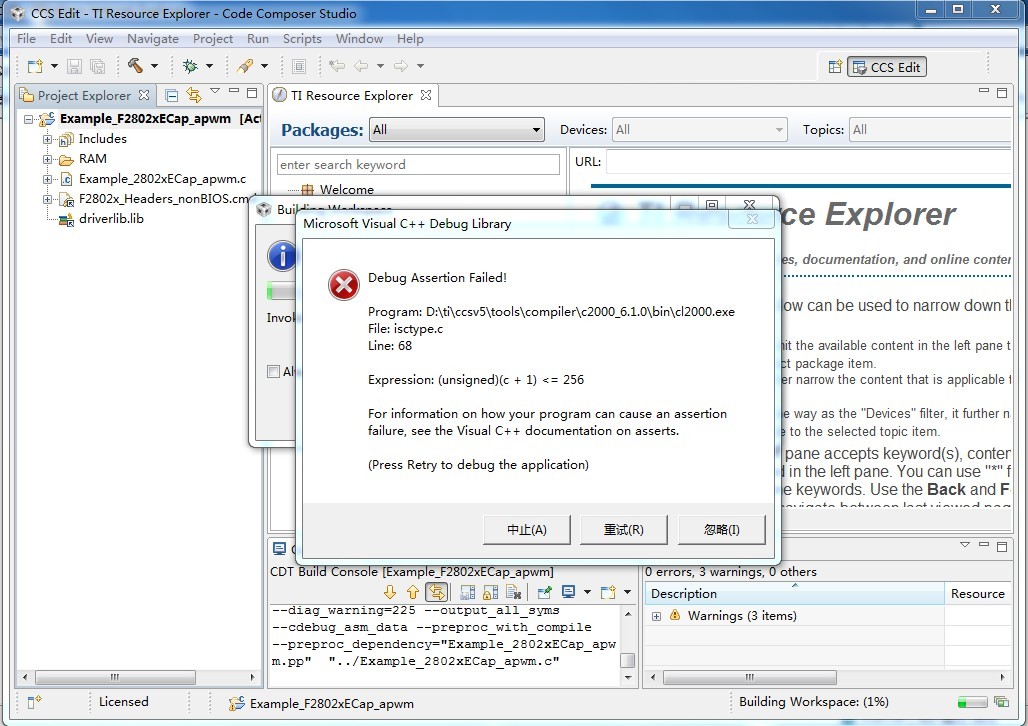The height and width of the screenshot is (726, 1028).
Task: Collapse All in Project Explorer
Action: pyautogui.click(x=172, y=96)
